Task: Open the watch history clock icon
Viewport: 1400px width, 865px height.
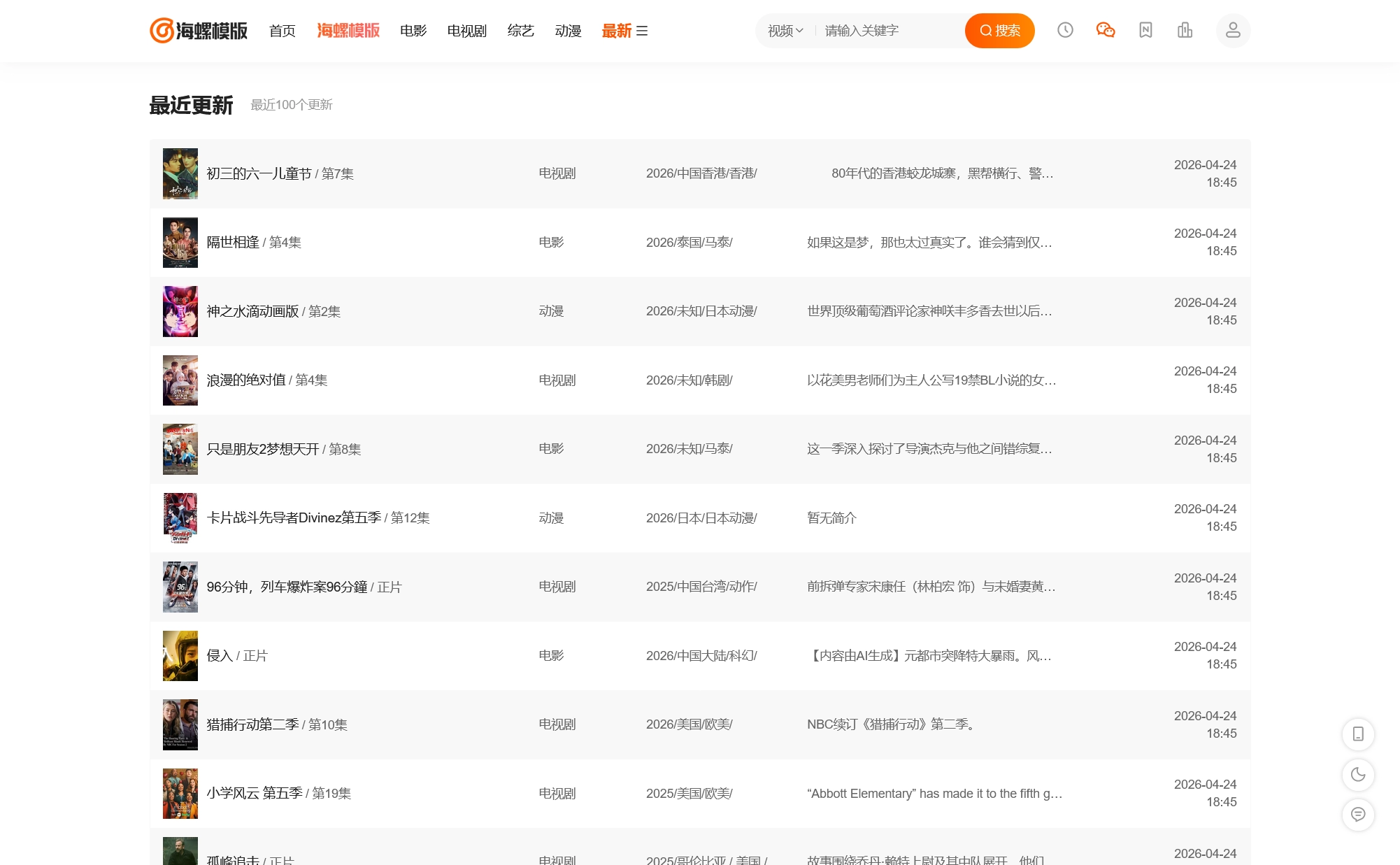Action: pos(1065,31)
